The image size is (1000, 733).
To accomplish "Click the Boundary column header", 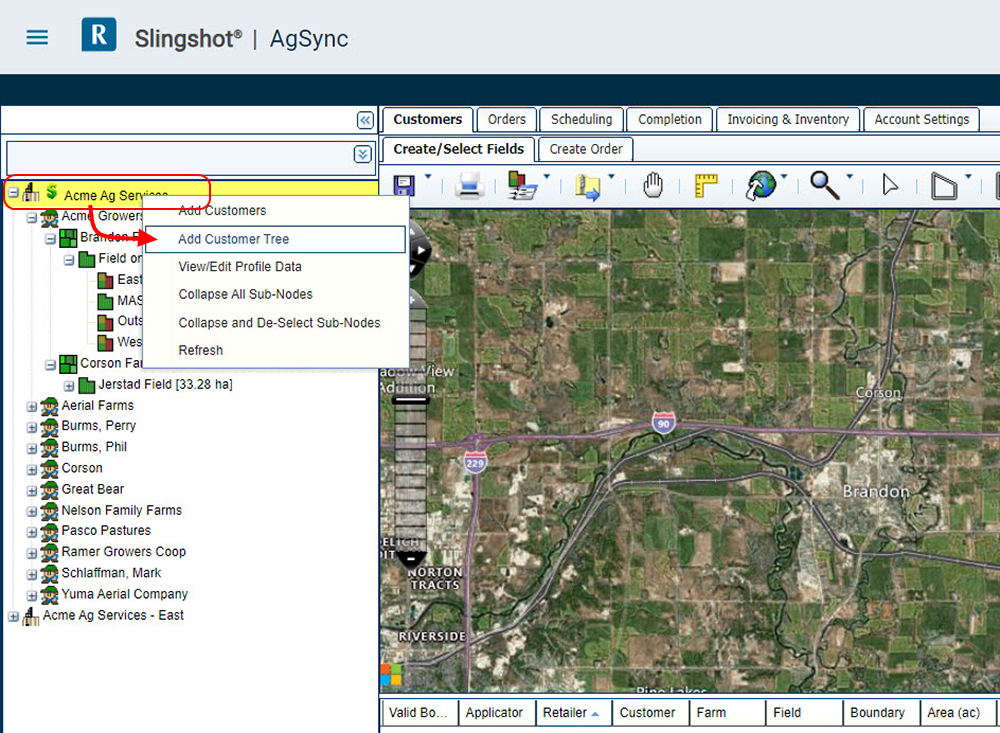I will pyautogui.click(x=881, y=713).
